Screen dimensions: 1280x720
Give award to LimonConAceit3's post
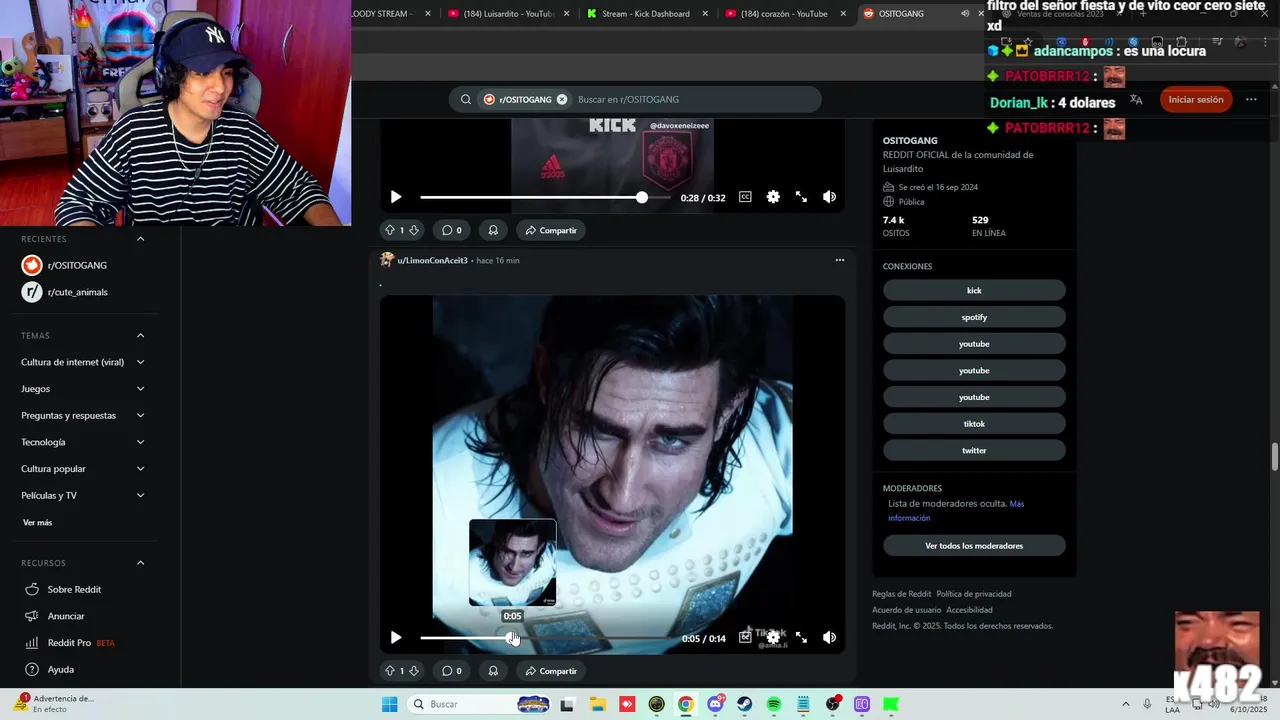[493, 671]
